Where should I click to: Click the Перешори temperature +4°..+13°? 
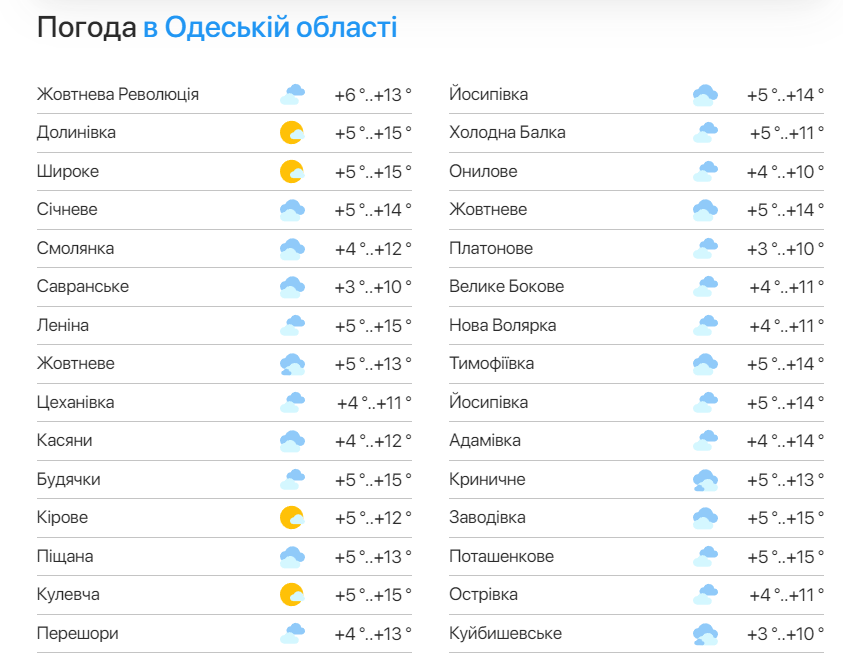(373, 634)
